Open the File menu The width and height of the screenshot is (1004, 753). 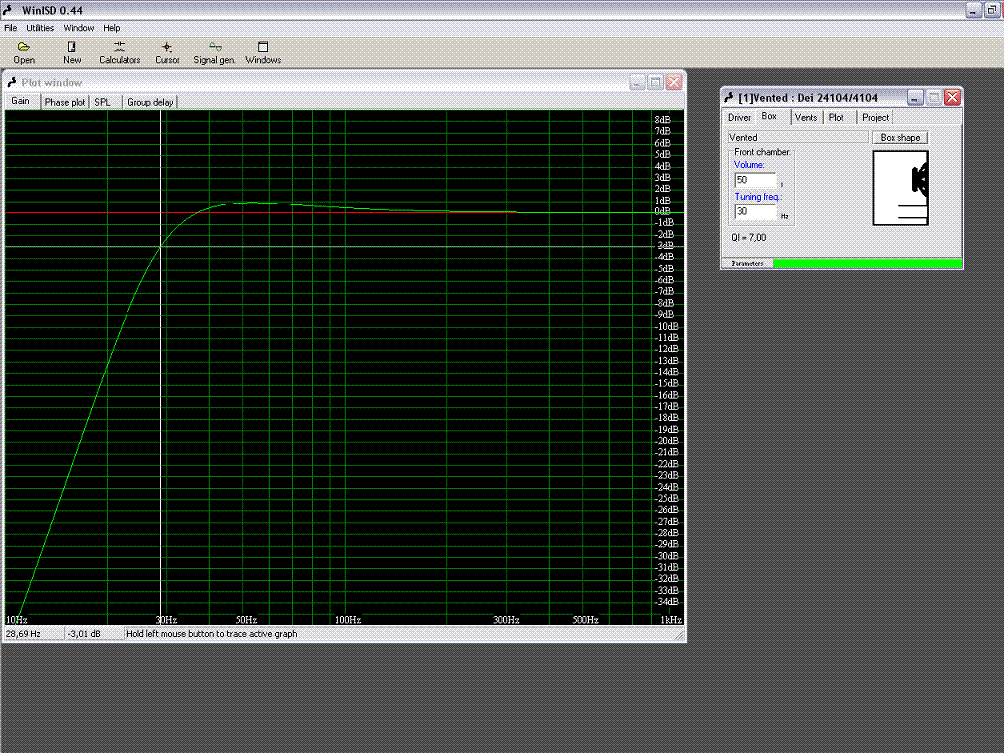point(11,28)
